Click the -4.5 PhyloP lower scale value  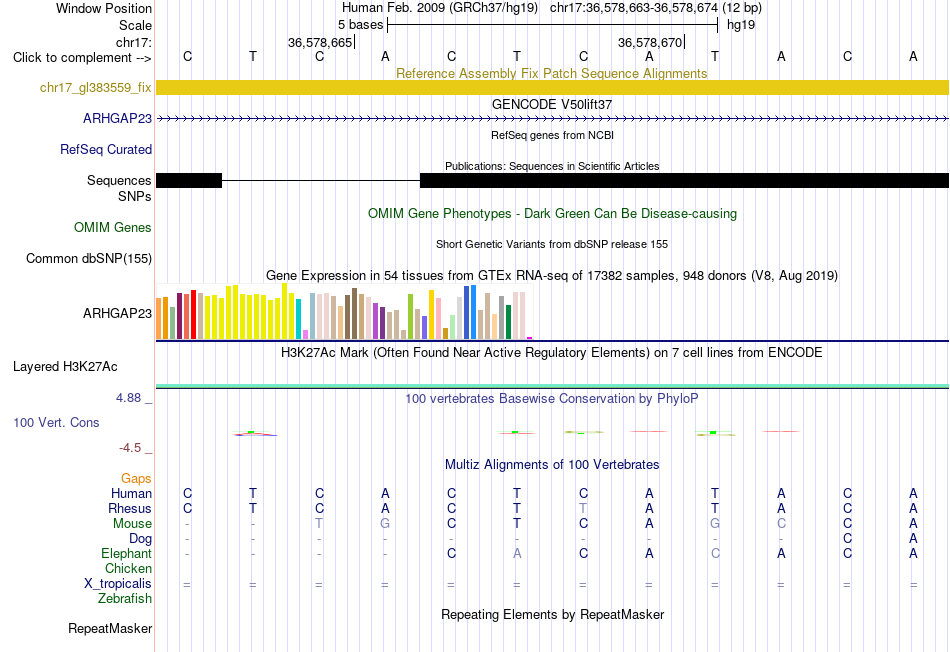[130, 448]
